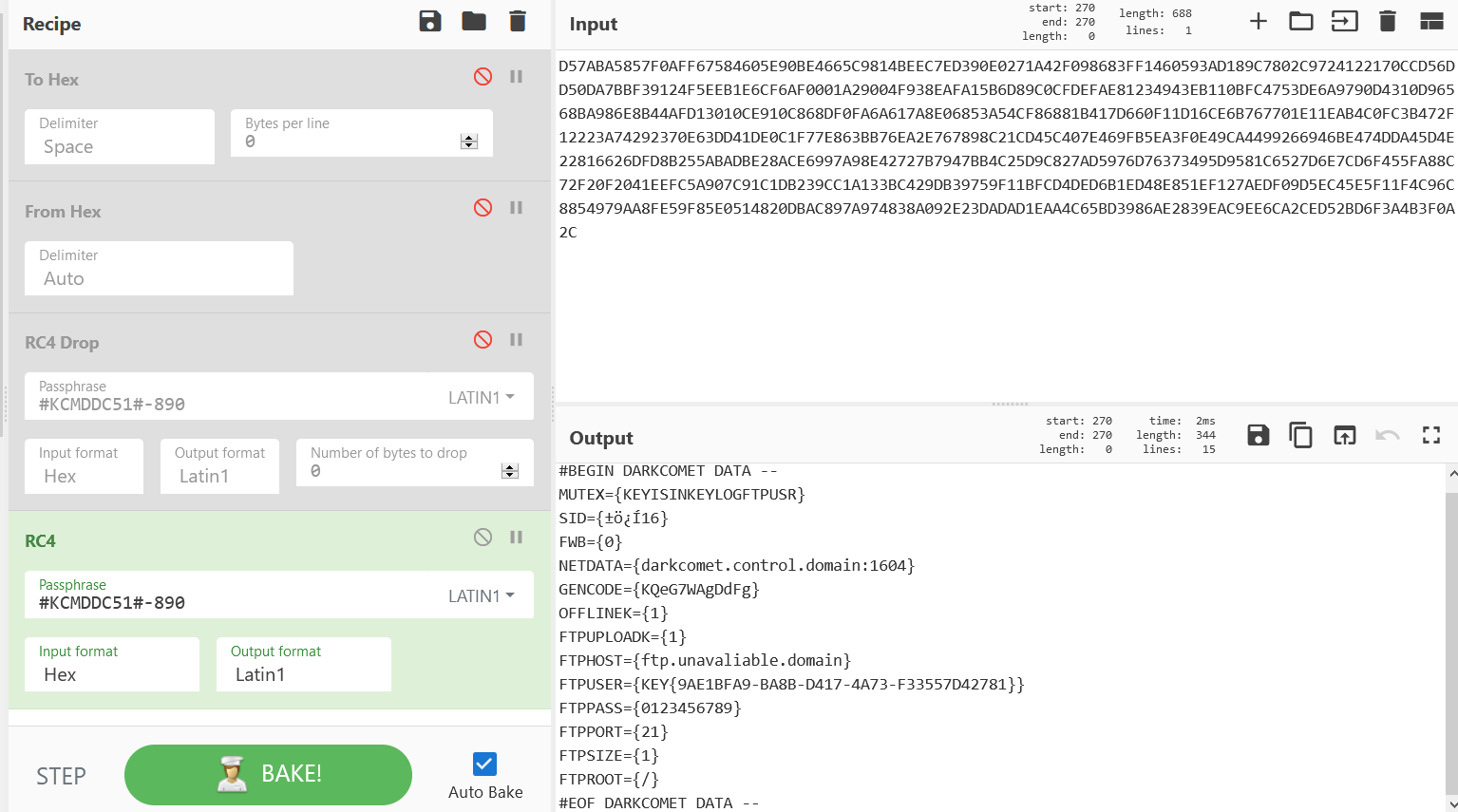The image size is (1458, 812).
Task: Toggle the Auto Bake checkbox
Action: point(484,764)
